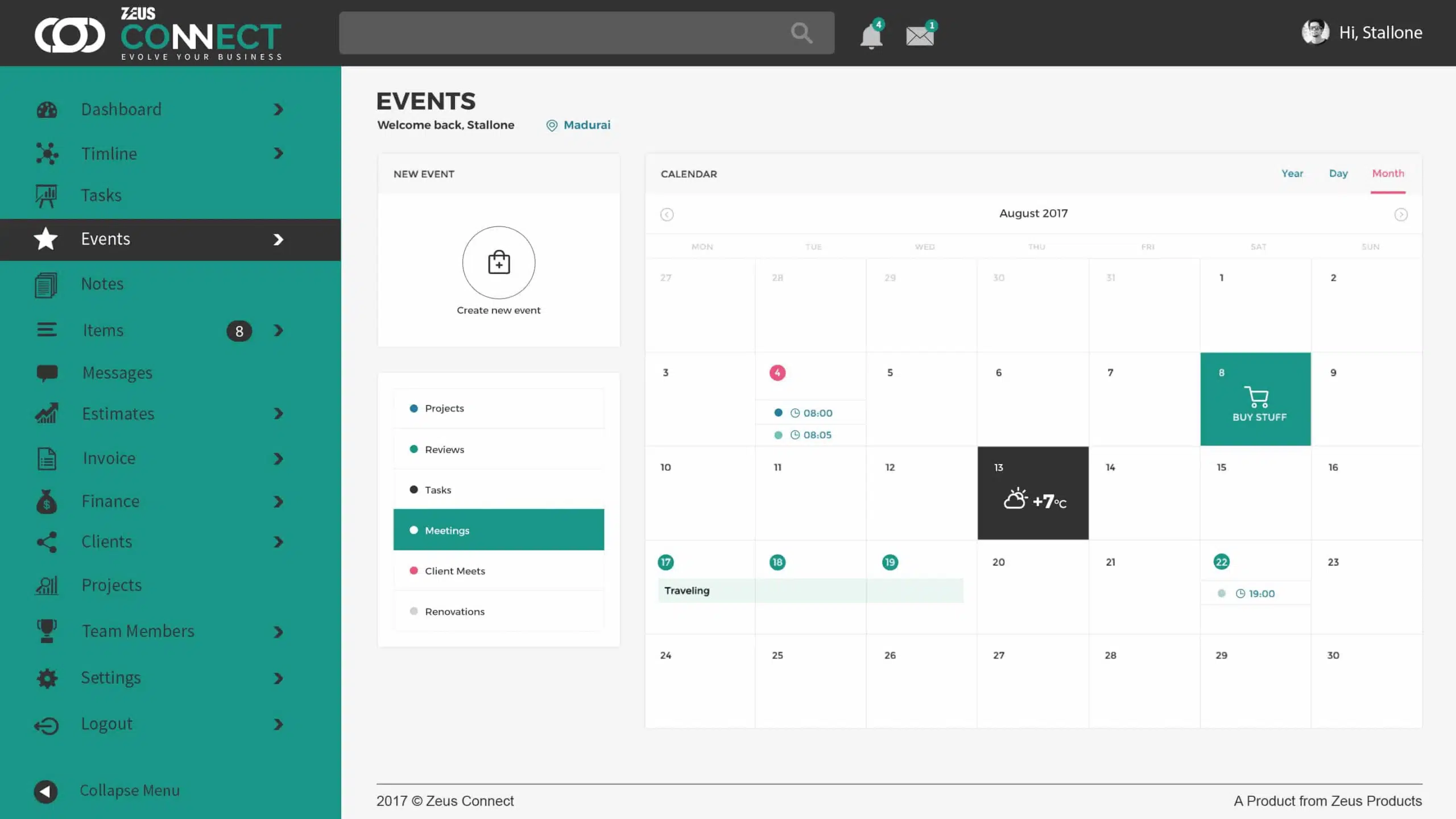Expand the Clients submenu
Image resolution: width=1456 pixels, height=819 pixels.
[278, 541]
